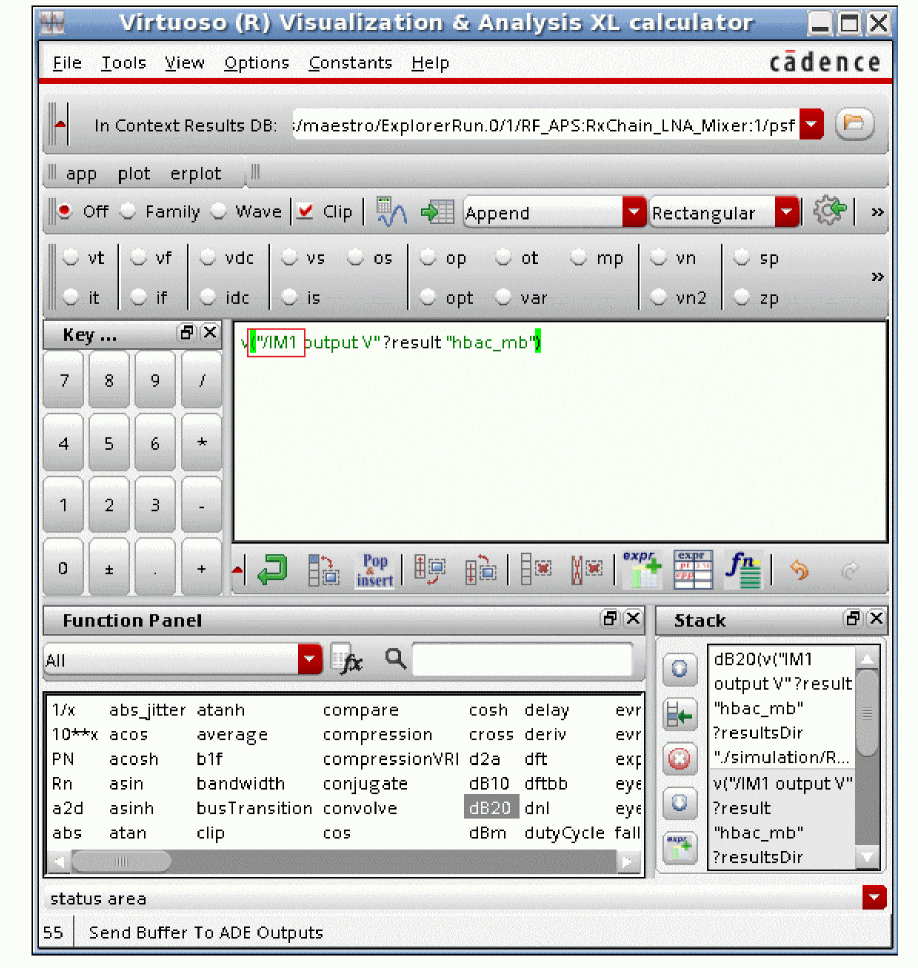Click the send to table icon
This screenshot has height=968, width=918.
(438, 212)
